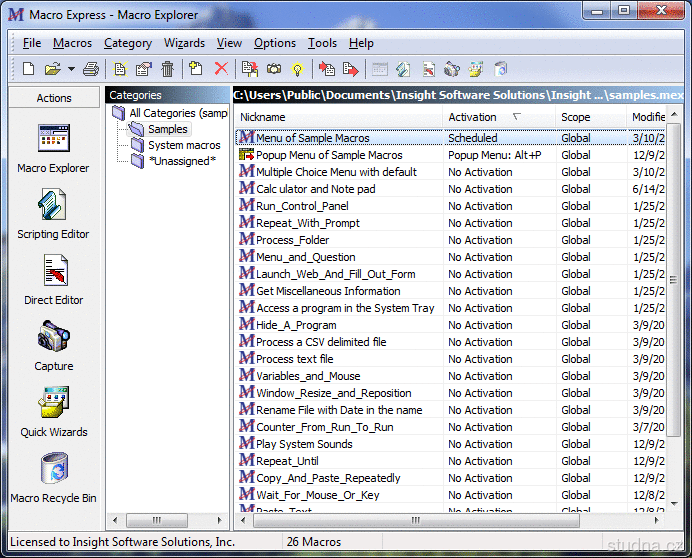Select the *Unassigned* category in the tree

click(181, 161)
